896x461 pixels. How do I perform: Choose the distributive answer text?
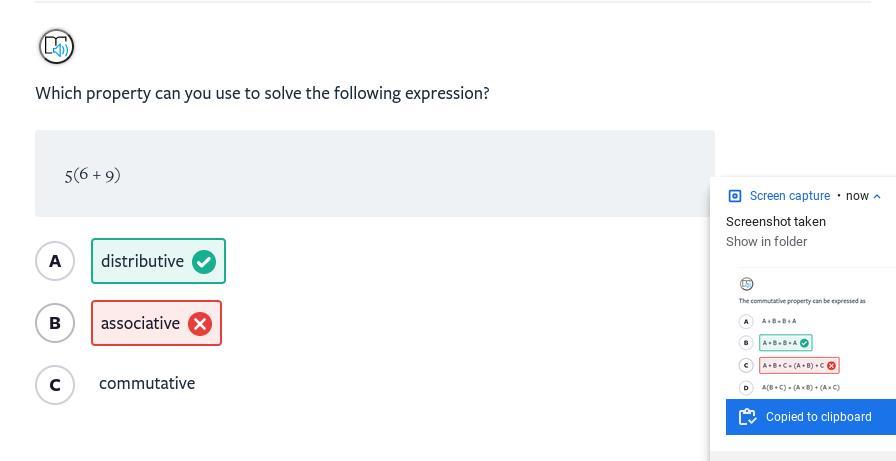(x=142, y=262)
